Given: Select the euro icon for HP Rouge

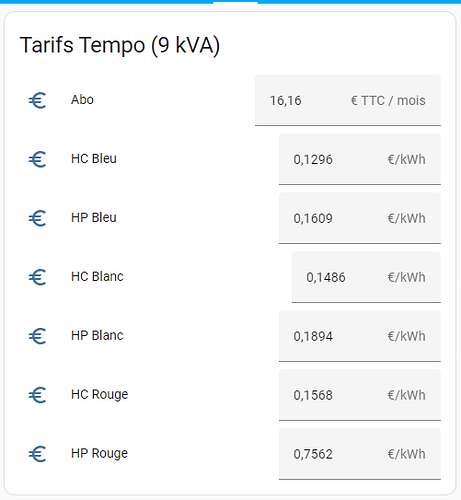Looking at the screenshot, I should pyautogui.click(x=37, y=454).
